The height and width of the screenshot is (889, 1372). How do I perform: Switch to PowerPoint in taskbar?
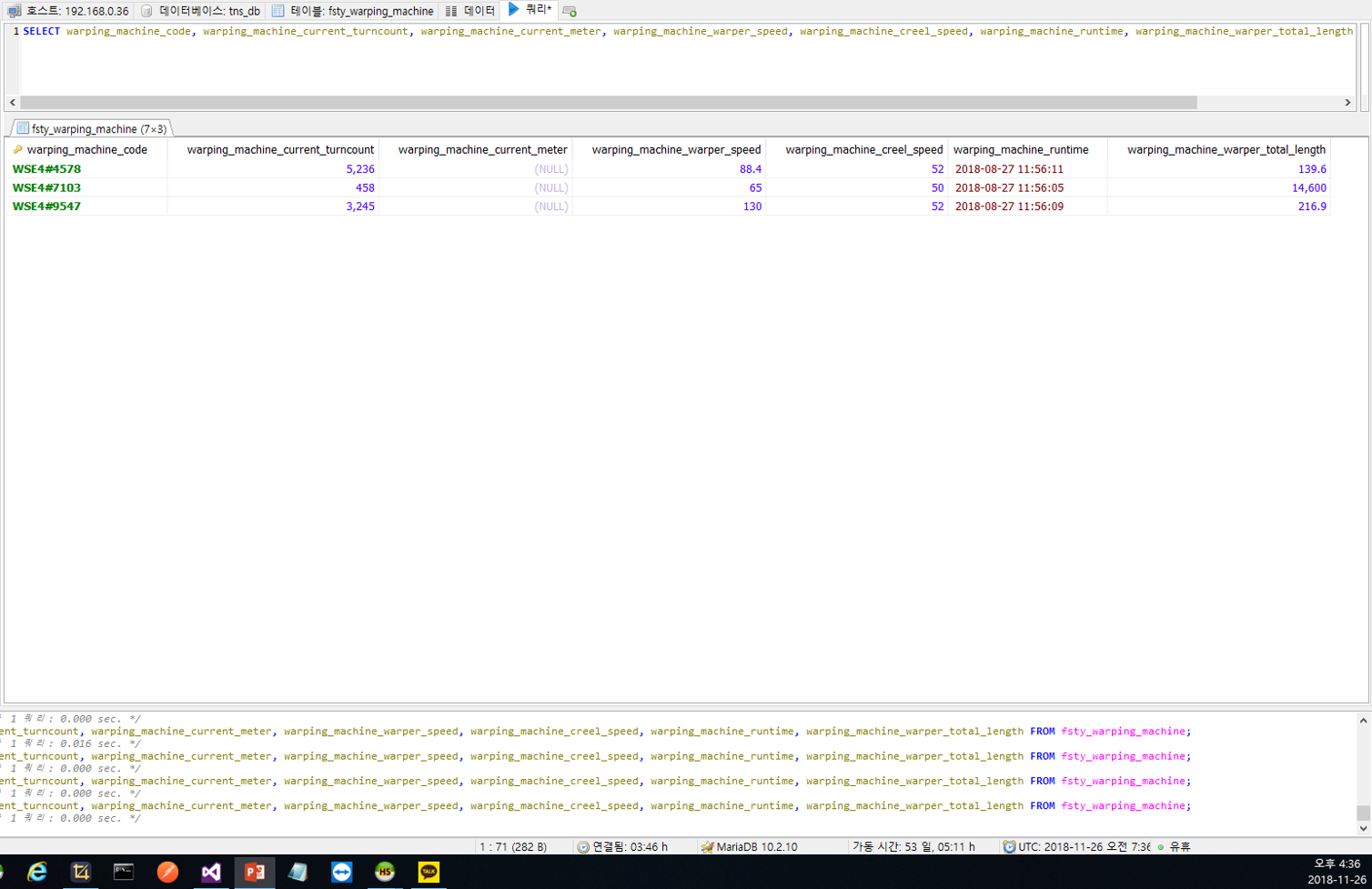255,872
